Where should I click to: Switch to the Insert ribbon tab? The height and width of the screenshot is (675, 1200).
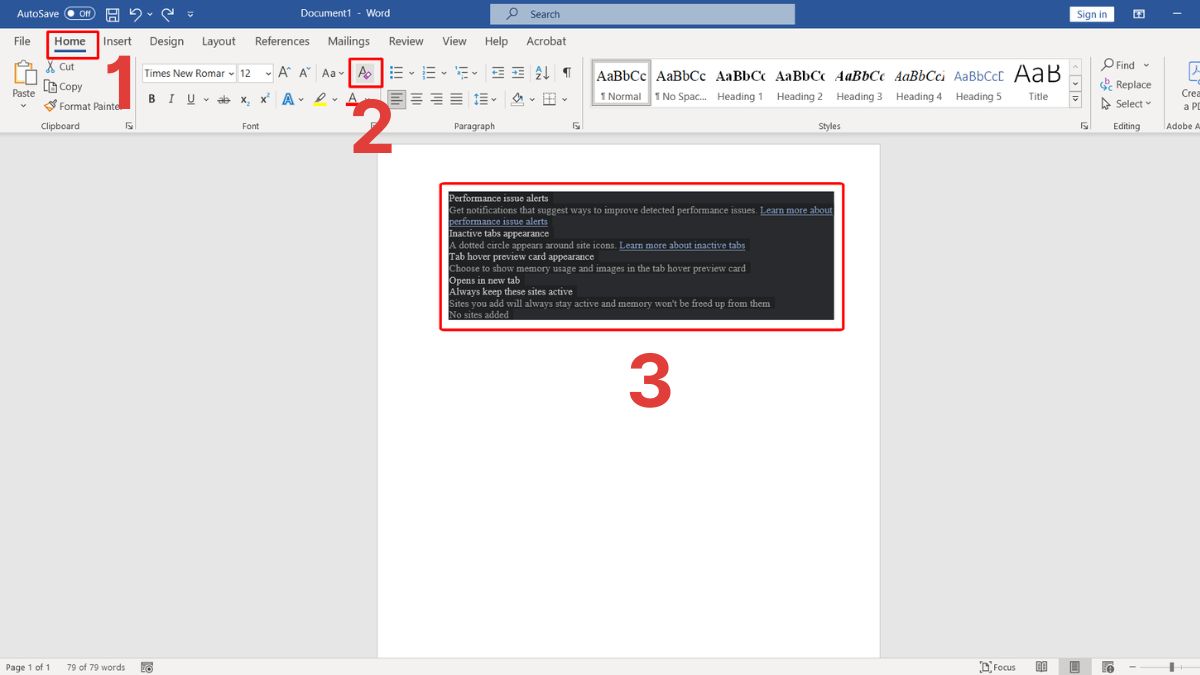tap(117, 41)
